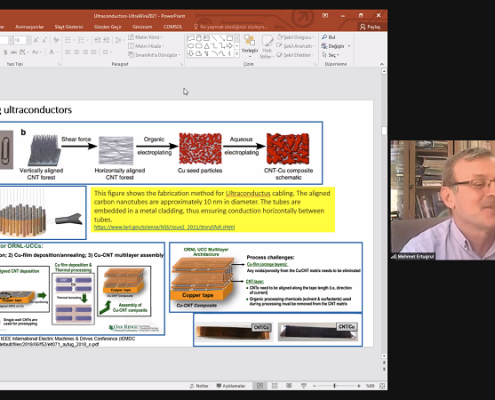Toggle Açıklamalar (Comments) pane
The width and height of the screenshot is (495, 400).
[x=231, y=386]
